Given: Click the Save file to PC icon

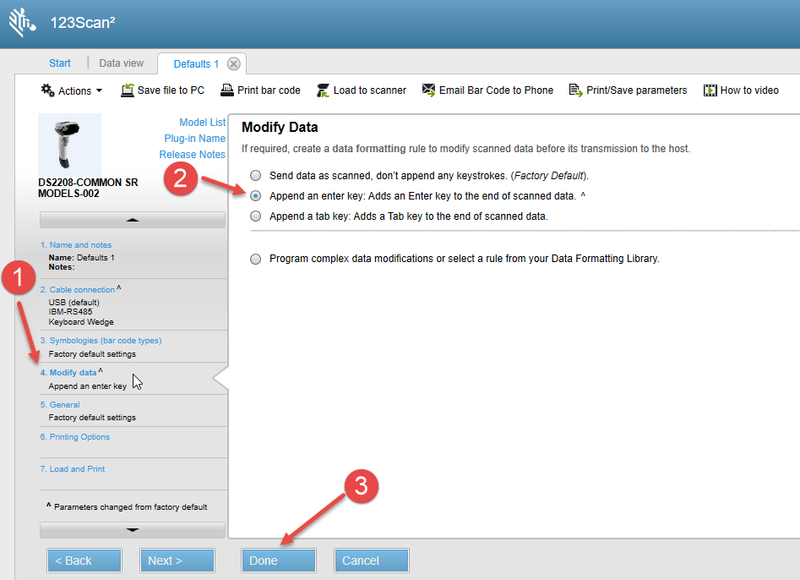Looking at the screenshot, I should tap(127, 90).
